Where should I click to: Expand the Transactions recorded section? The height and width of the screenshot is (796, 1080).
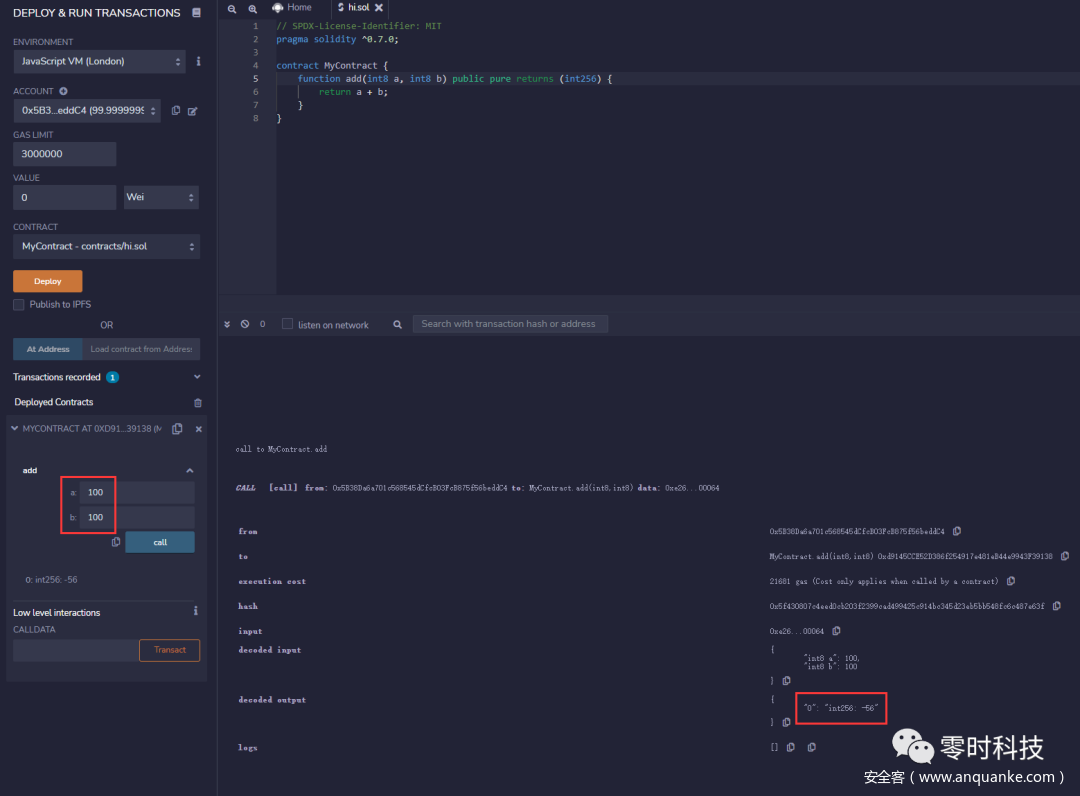pos(196,377)
